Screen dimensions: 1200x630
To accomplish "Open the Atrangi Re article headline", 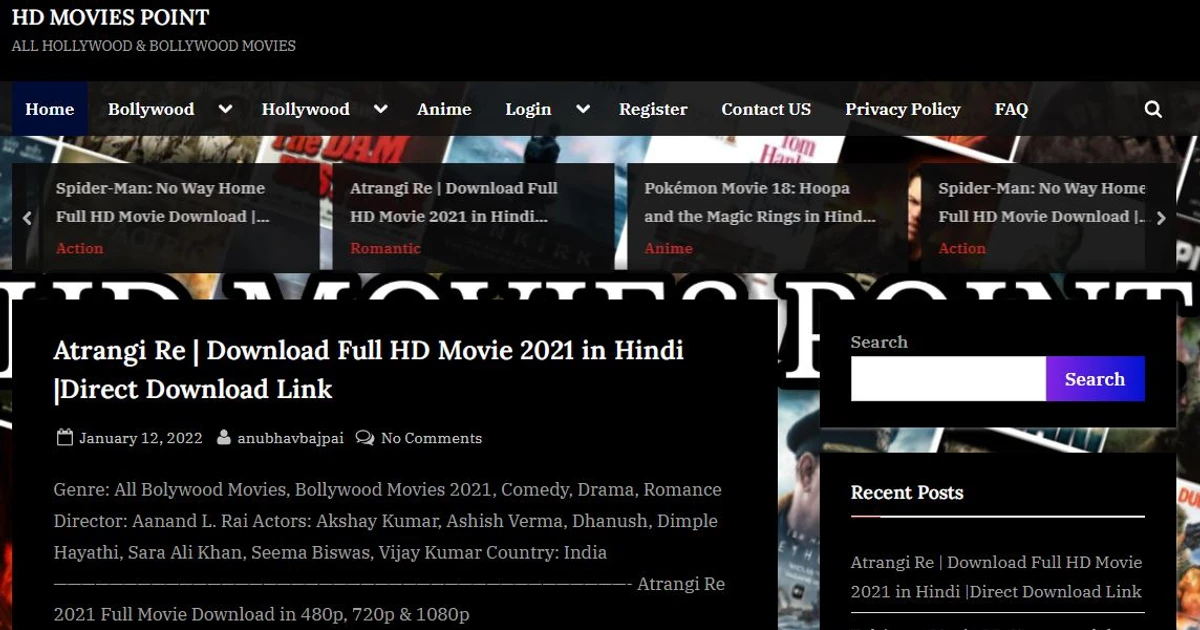I will coord(368,370).
